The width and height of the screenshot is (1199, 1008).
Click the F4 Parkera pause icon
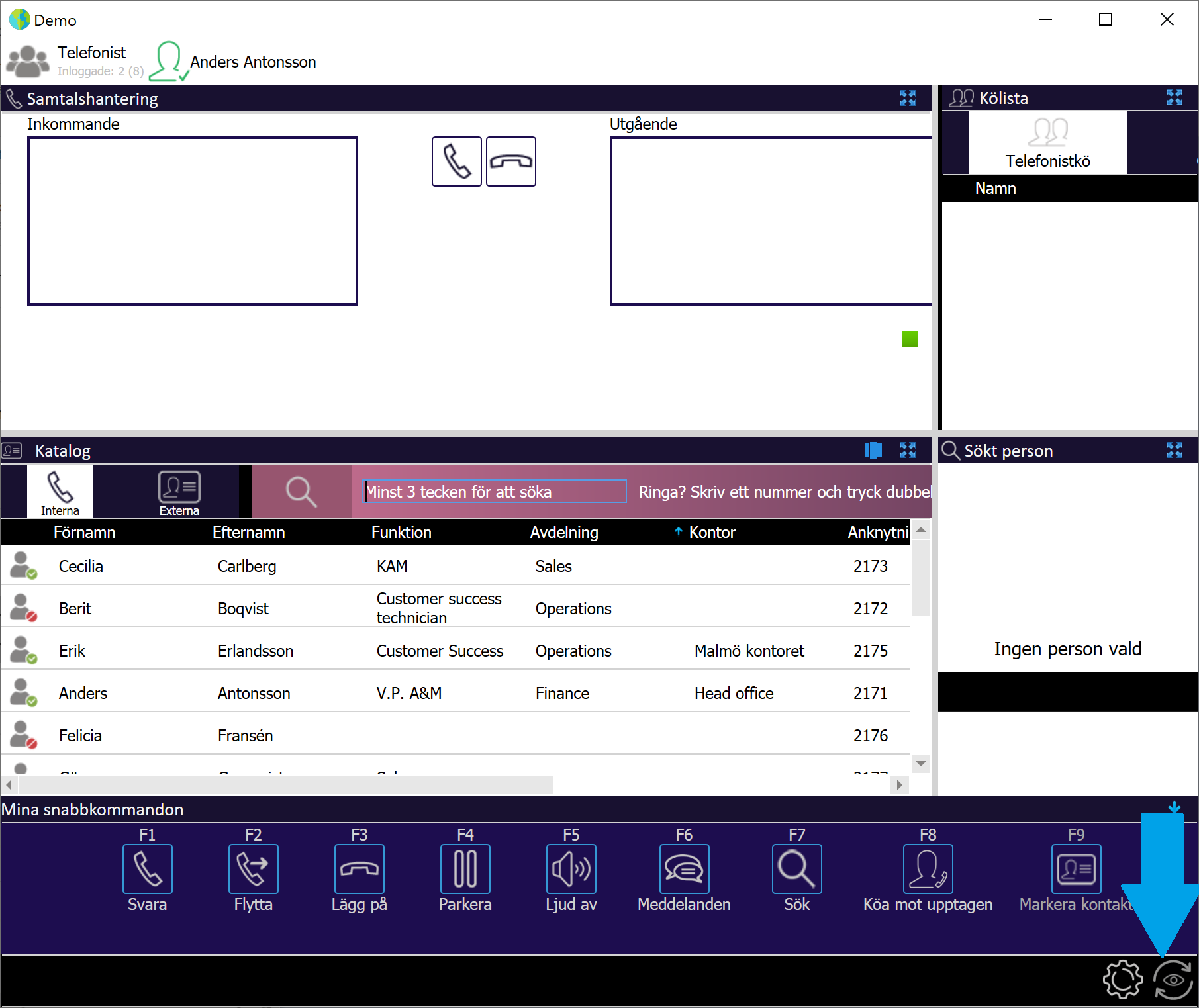465,868
